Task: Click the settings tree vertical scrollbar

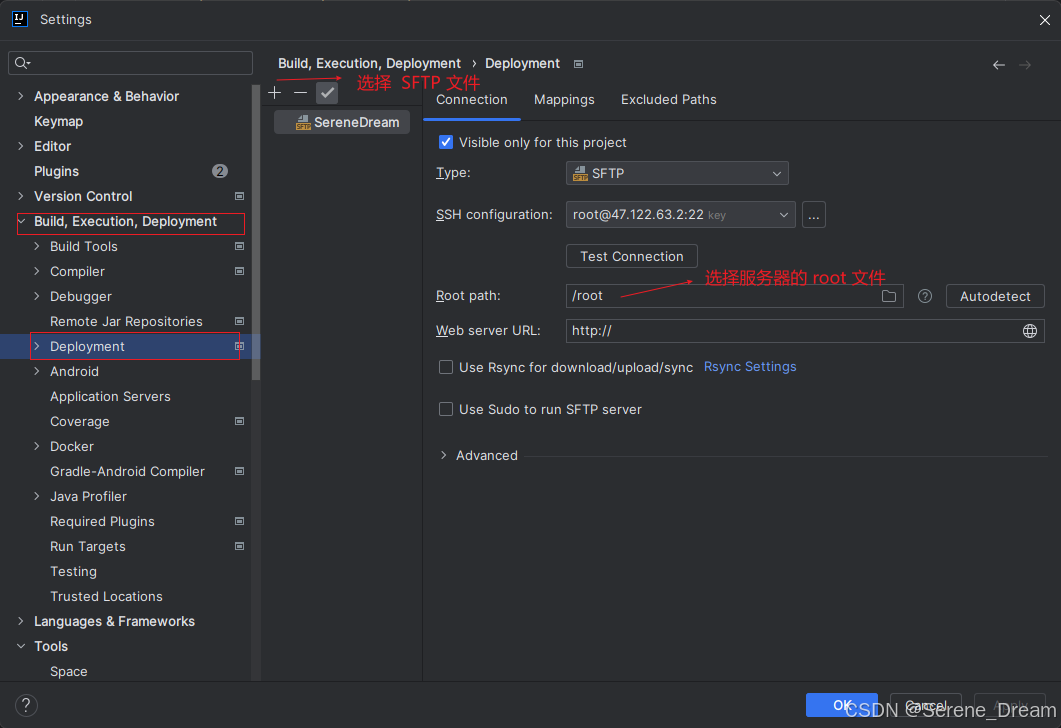Action: [x=255, y=232]
